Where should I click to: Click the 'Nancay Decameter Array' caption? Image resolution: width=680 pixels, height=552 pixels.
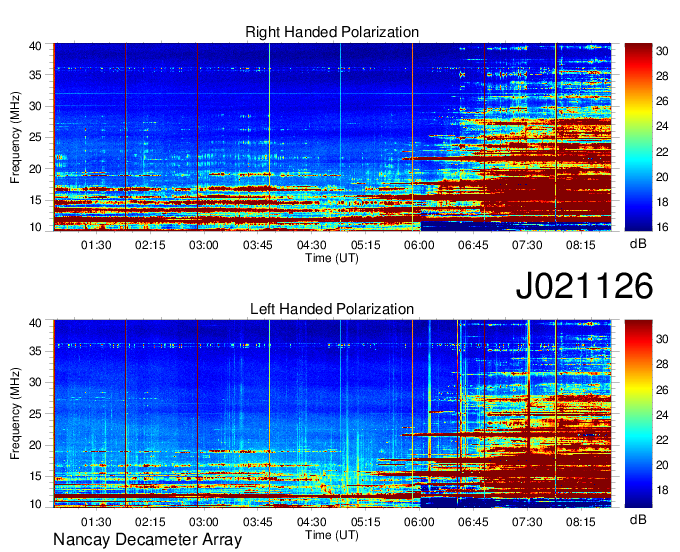147,539
